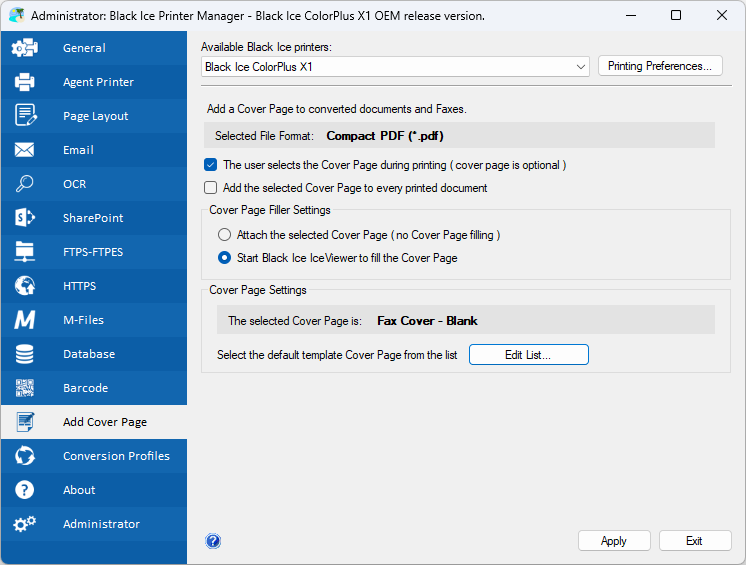This screenshot has width=746, height=565.
Task: Click the Agent Printer icon
Action: pos(25,82)
